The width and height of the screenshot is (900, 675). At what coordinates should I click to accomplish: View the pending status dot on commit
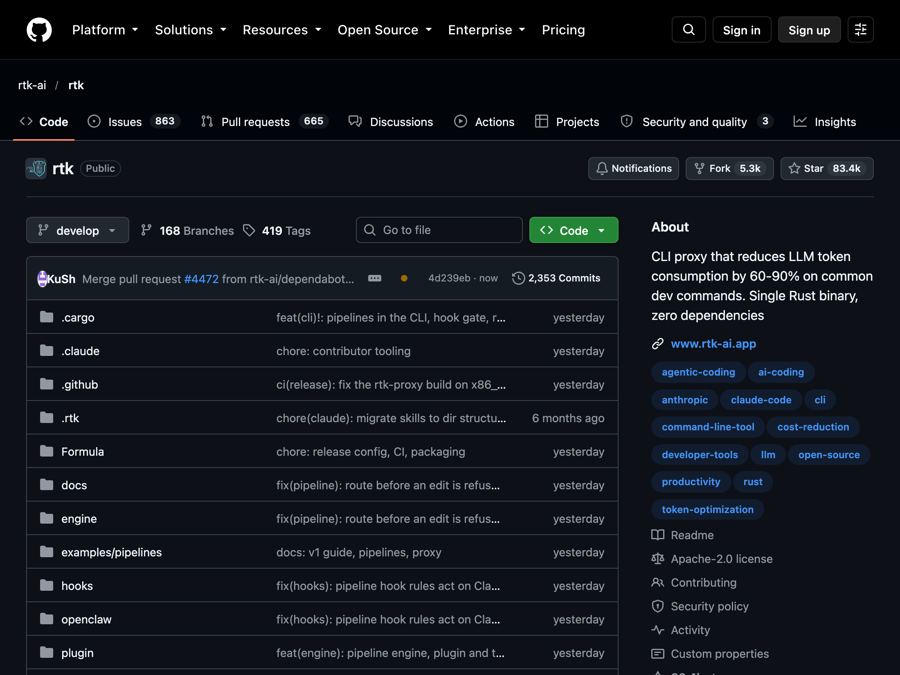click(x=404, y=278)
